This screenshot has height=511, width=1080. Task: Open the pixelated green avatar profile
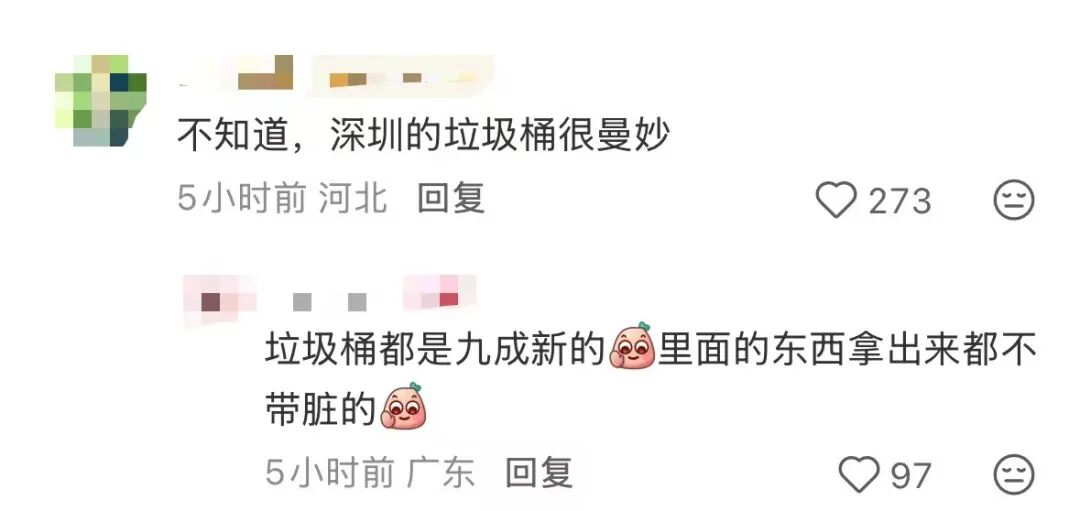coord(101,101)
